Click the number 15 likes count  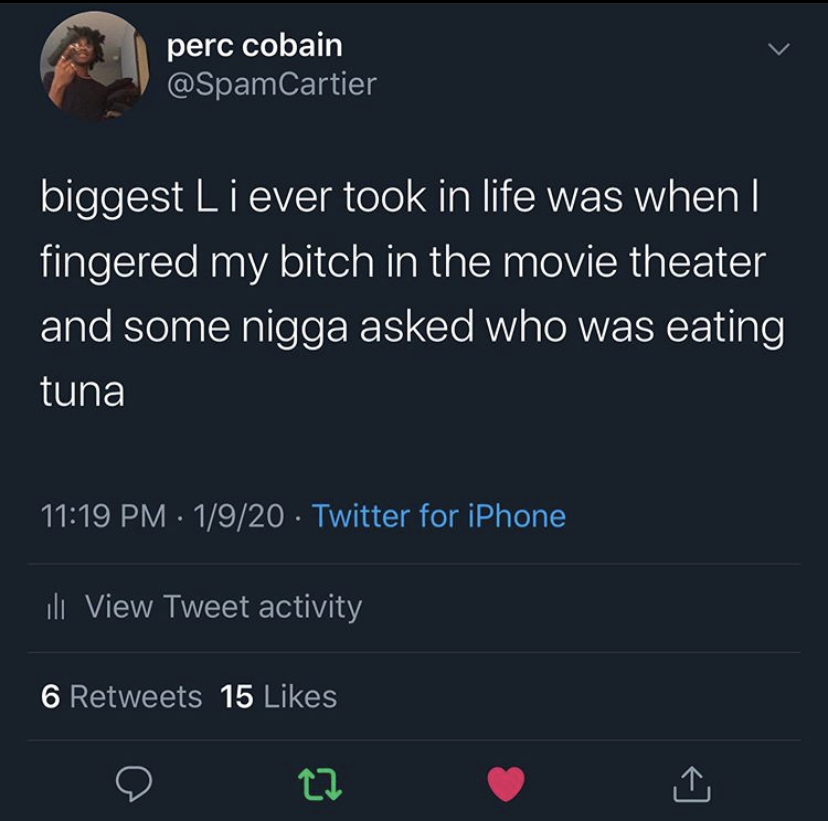pyautogui.click(x=237, y=696)
